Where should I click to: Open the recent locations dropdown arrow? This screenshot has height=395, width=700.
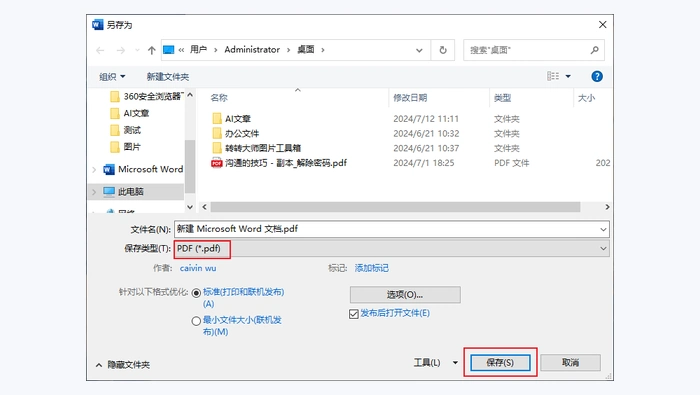pos(137,50)
